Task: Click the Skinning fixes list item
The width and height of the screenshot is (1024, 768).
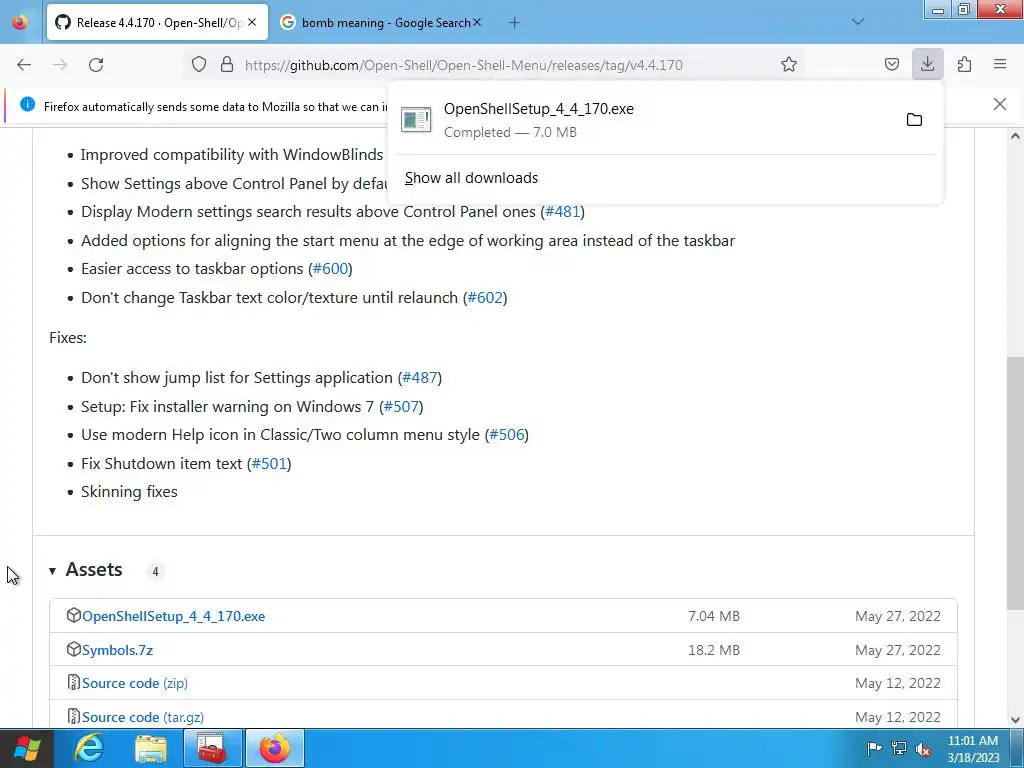Action: click(129, 492)
